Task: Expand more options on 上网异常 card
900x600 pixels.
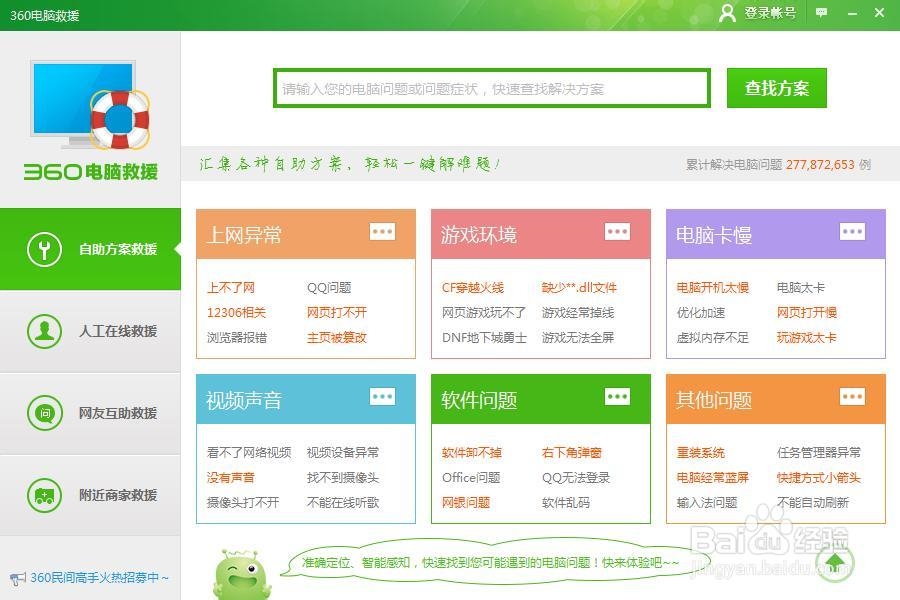Action: [383, 231]
